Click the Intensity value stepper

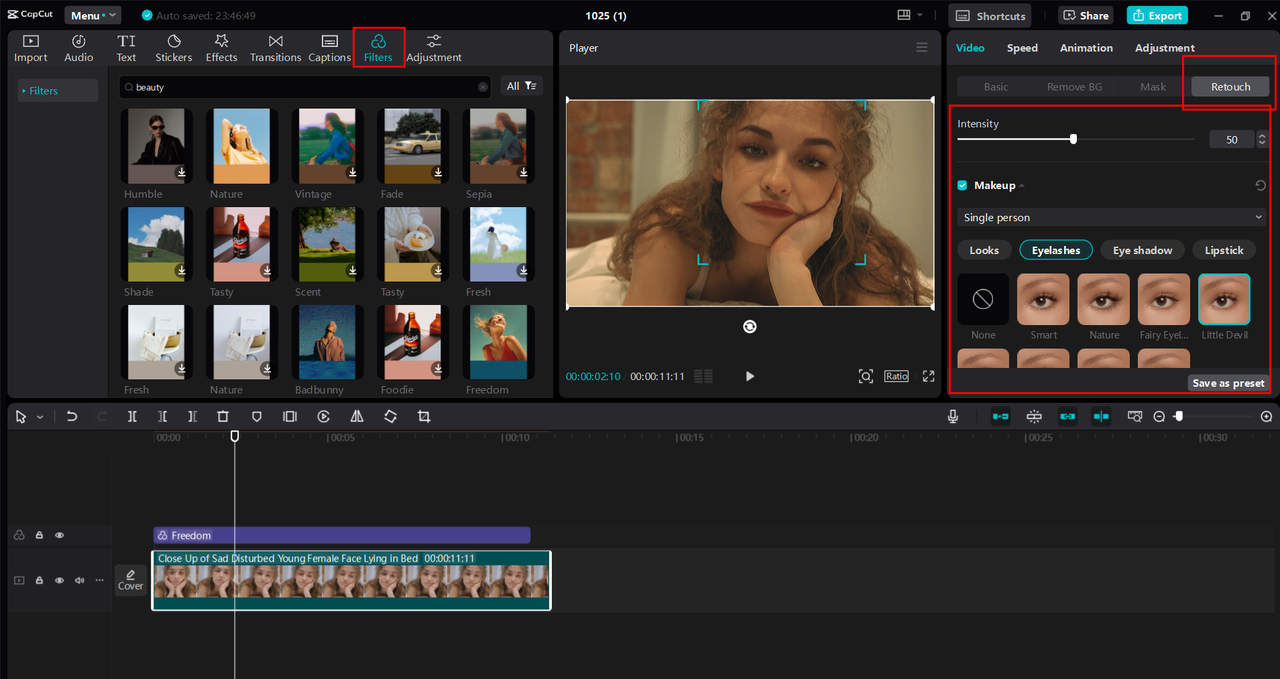[1262, 139]
